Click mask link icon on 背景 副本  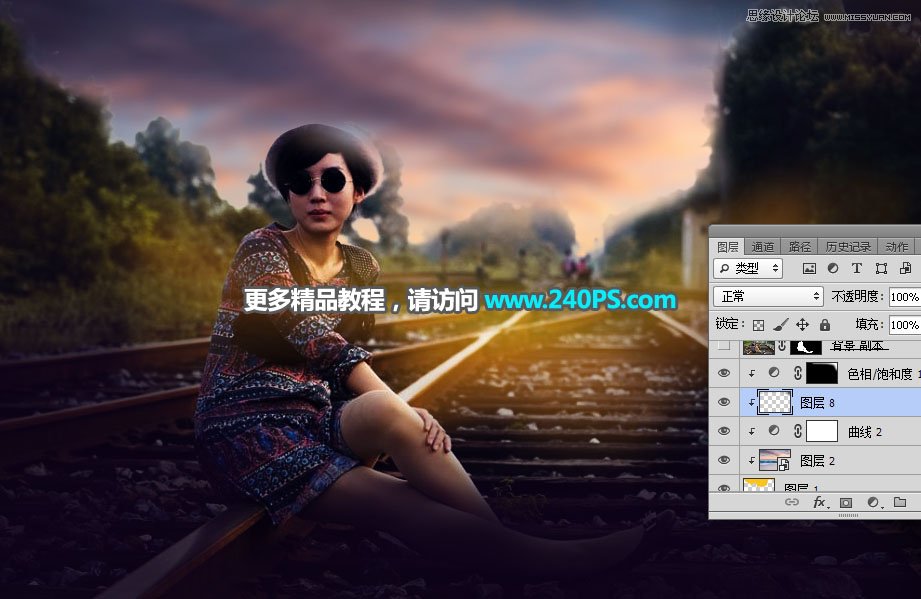(x=782, y=346)
